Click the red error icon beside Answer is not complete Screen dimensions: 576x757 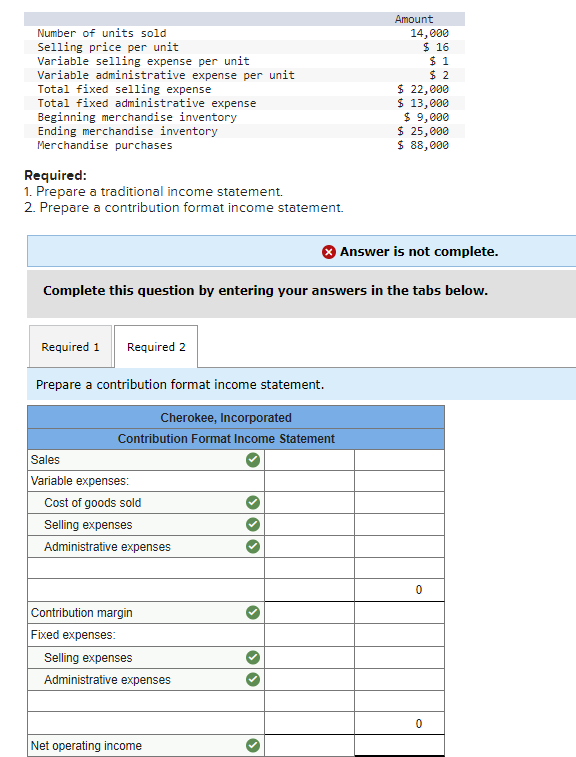(329, 252)
